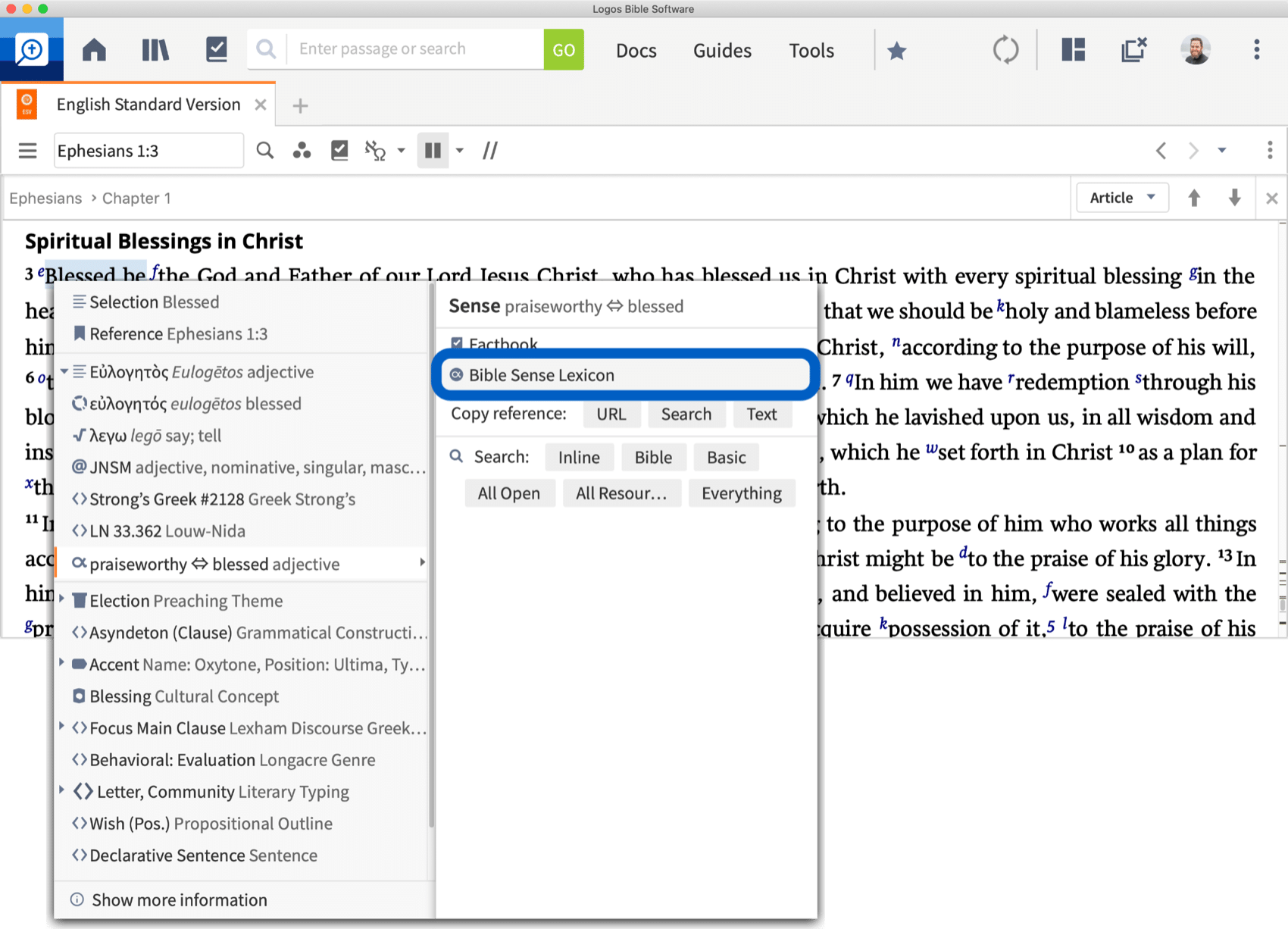Expand the Election Preaching Theme item

(62, 599)
